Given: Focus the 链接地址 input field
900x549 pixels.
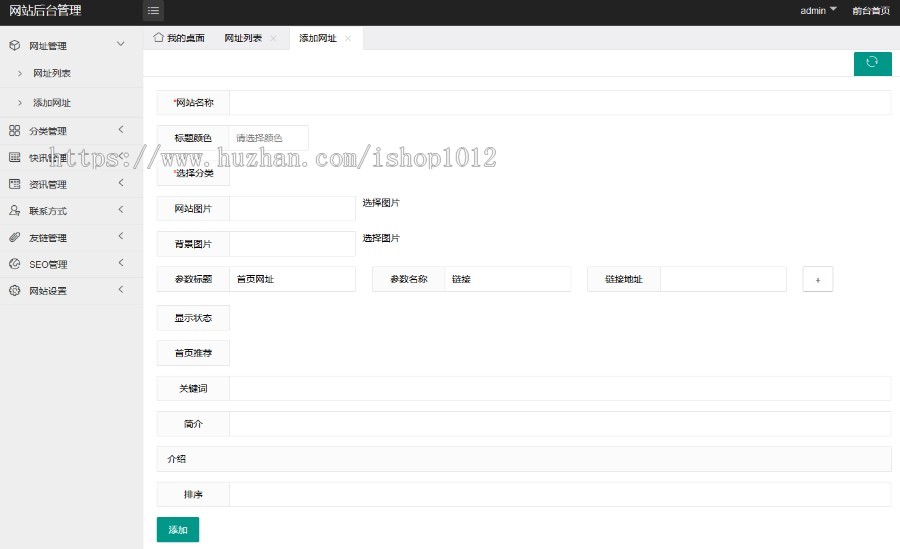Looking at the screenshot, I should coord(723,279).
